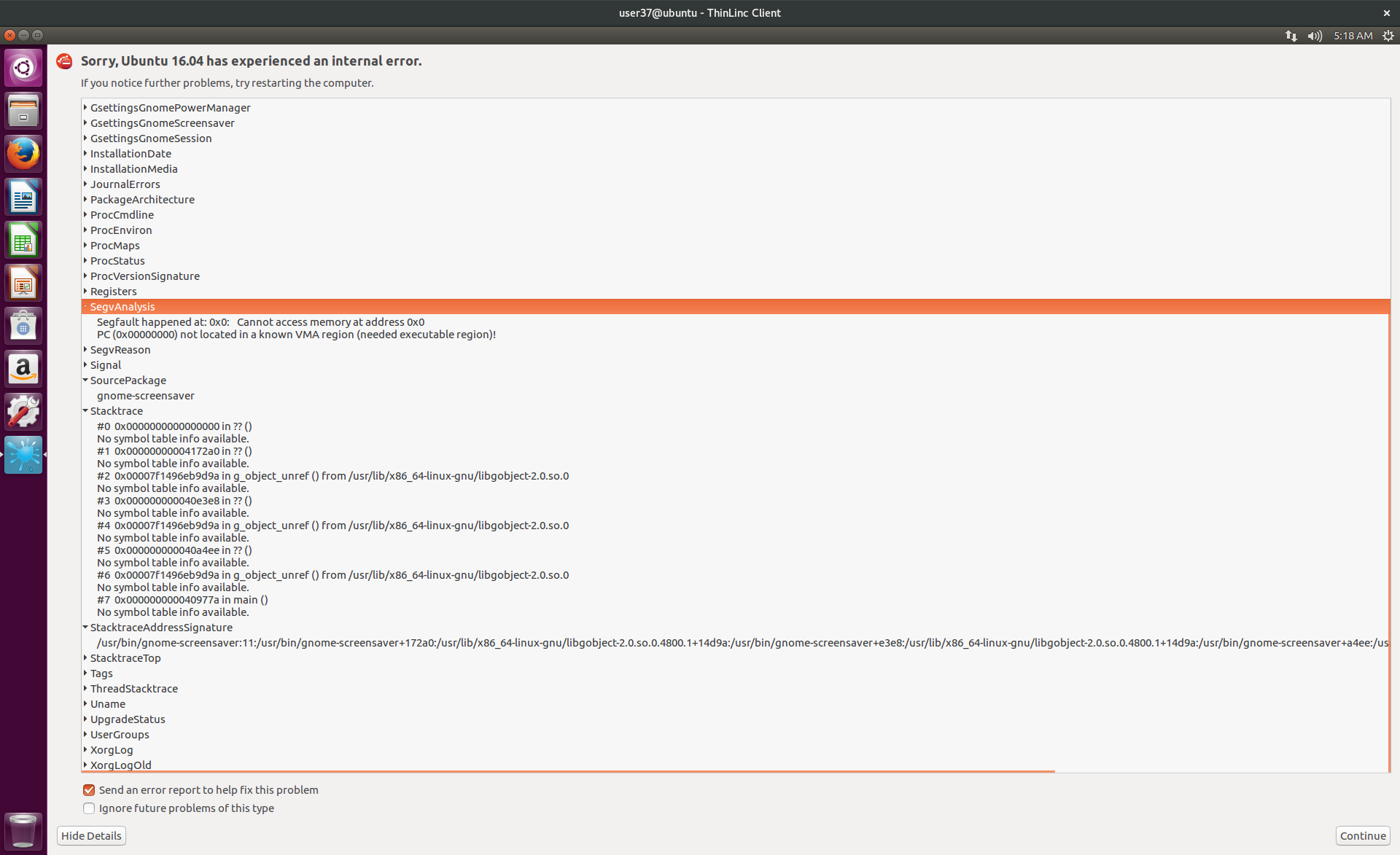Expand the InstallationMedia entry
1400x855 pixels.
(85, 168)
